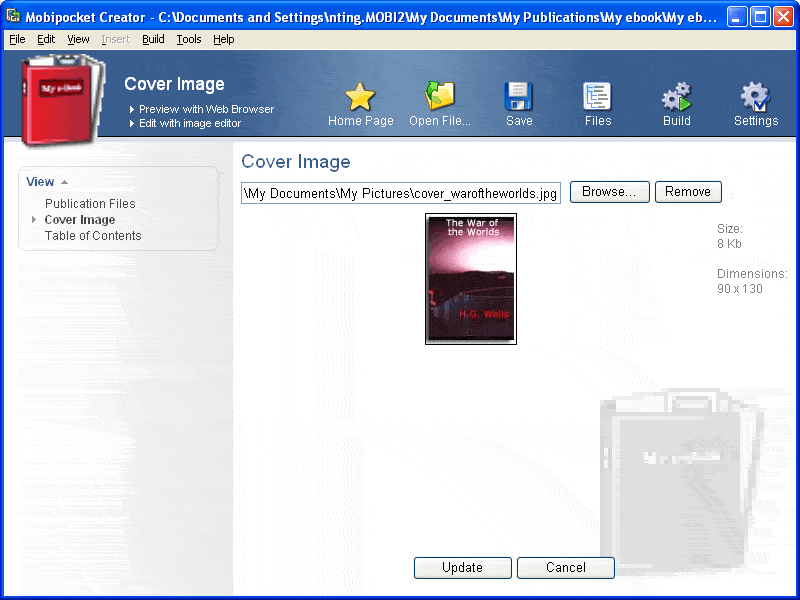800x600 pixels.
Task: Click arrow beside Edit with image editor
Action: click(x=132, y=123)
